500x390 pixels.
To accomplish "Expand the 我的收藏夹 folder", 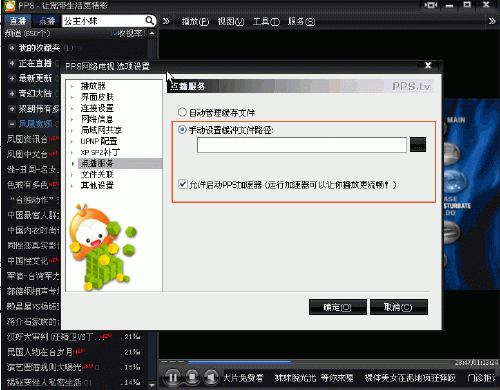I will 12,48.
